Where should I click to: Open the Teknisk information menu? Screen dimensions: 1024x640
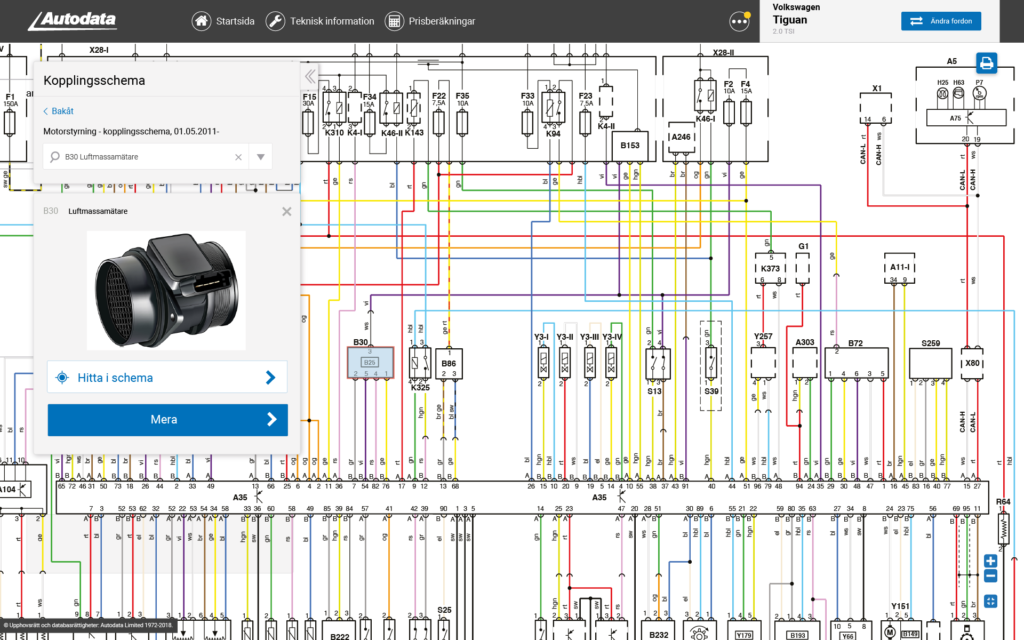coord(320,21)
